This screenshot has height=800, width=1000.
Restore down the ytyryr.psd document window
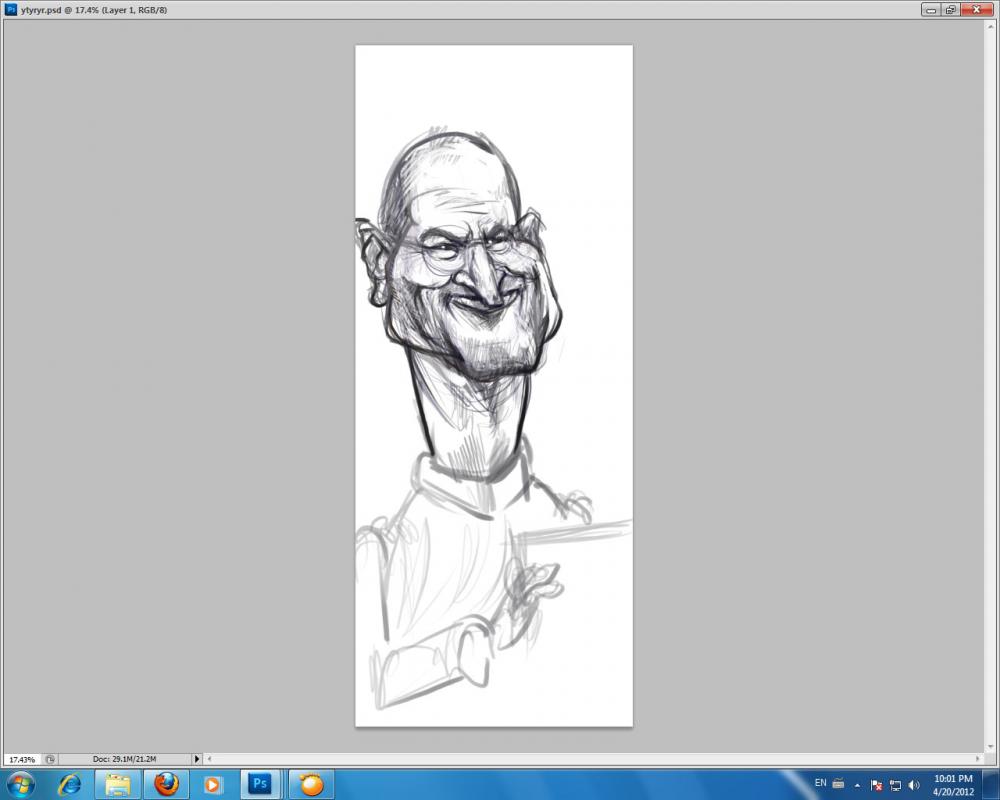950,10
